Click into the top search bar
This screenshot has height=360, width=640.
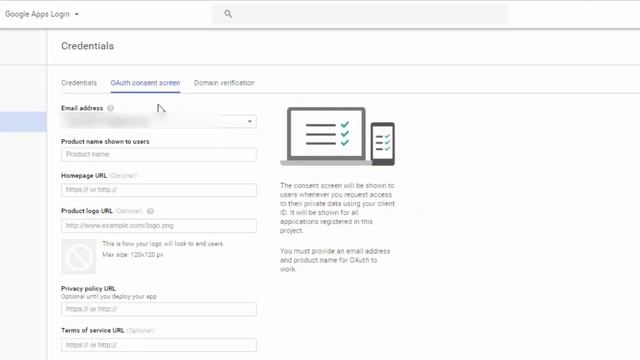click(360, 14)
